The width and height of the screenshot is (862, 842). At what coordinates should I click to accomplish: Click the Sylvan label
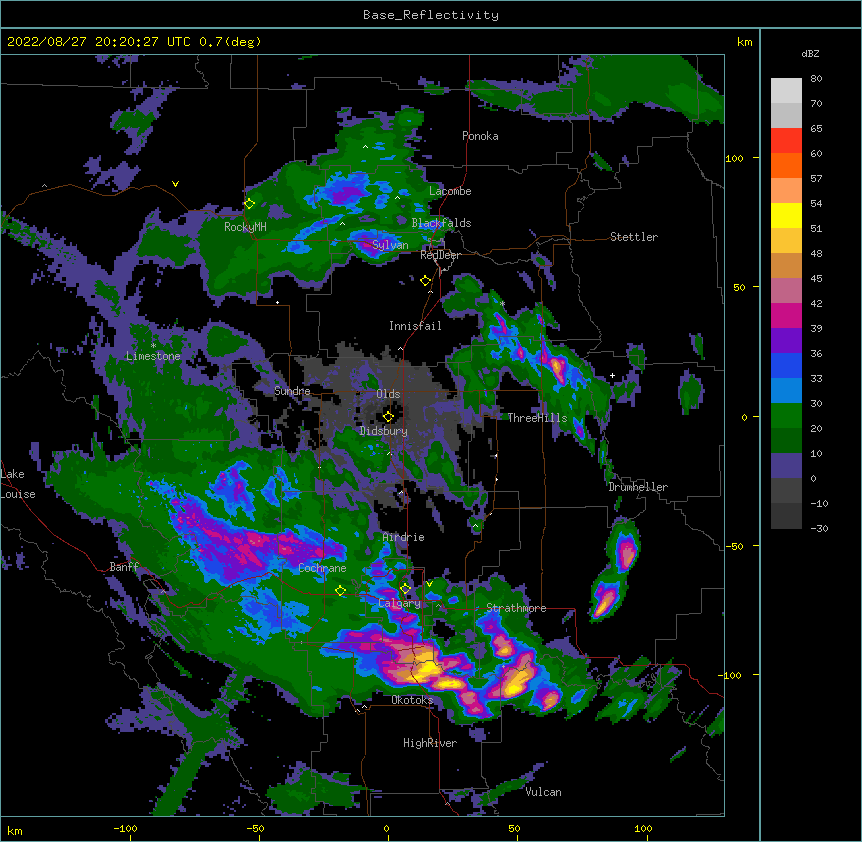coord(390,245)
